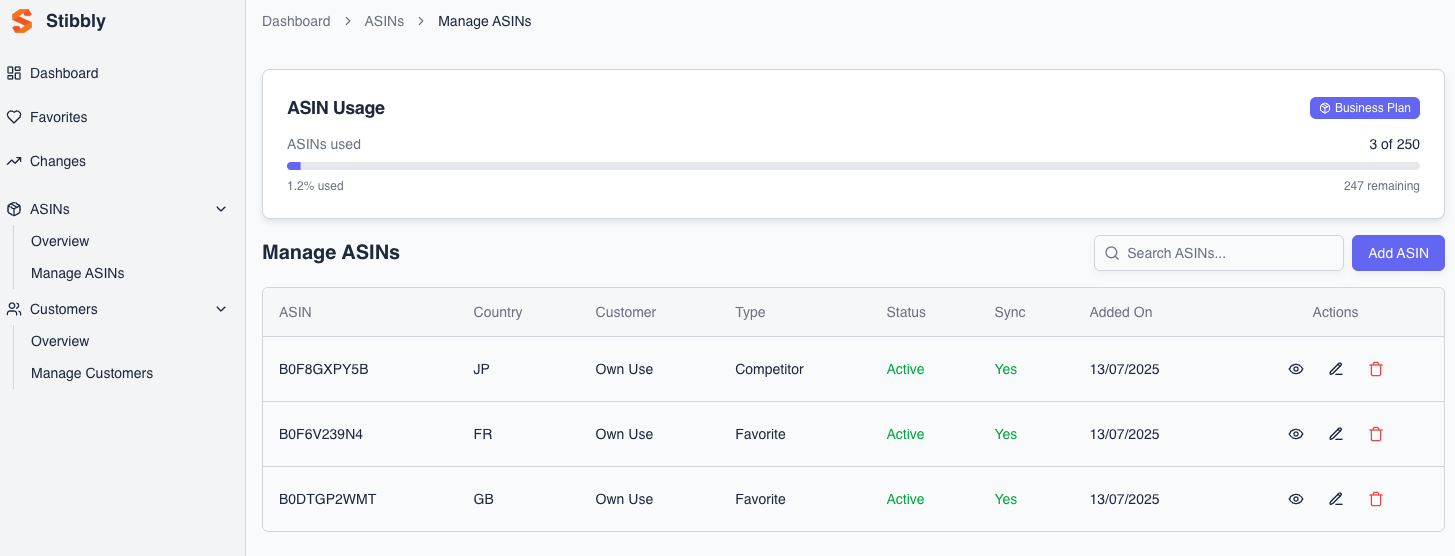The width and height of the screenshot is (1455, 556).
Task: Edit ASIN B0DTGP2WMT with pencil icon
Action: 1336,499
